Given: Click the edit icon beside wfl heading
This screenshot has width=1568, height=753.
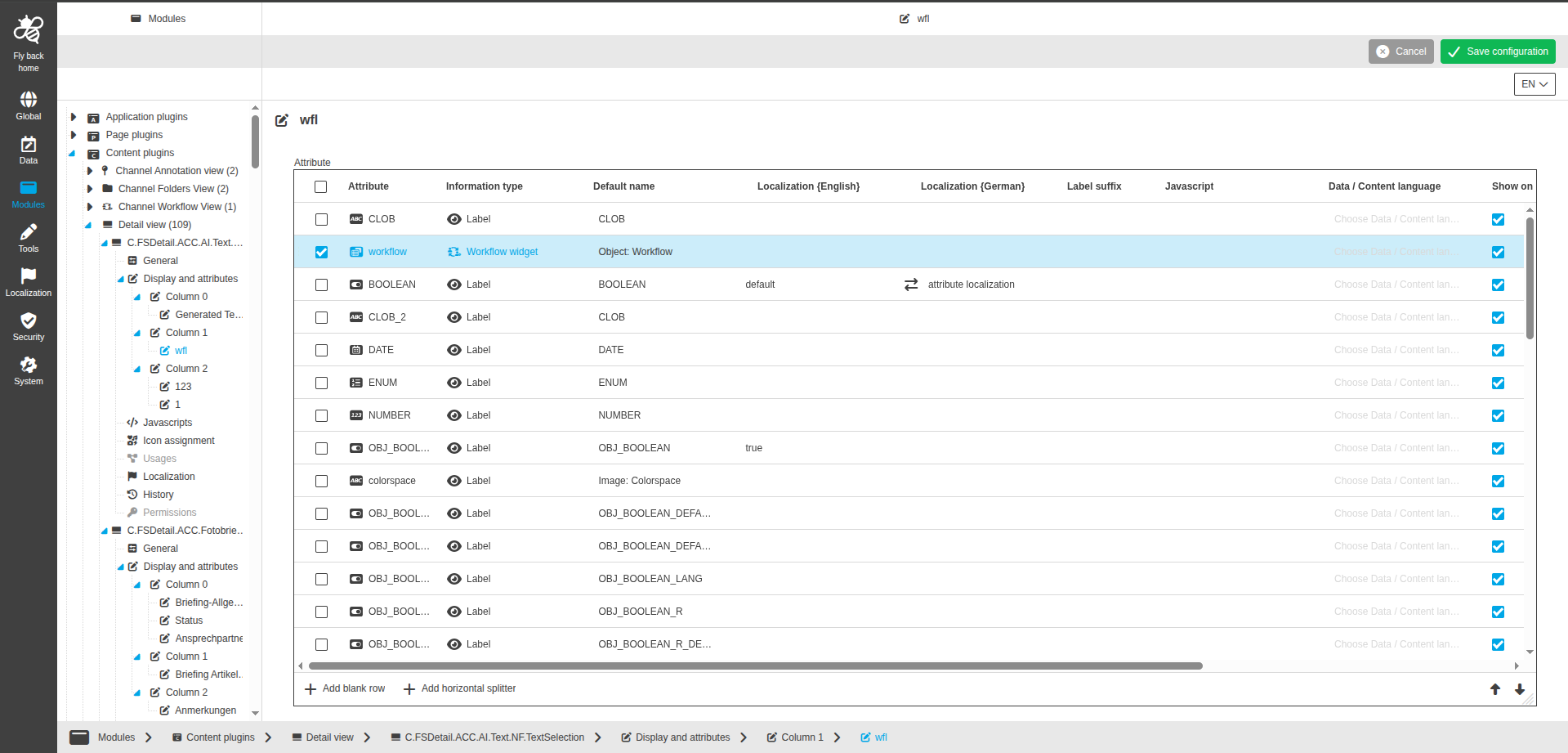Looking at the screenshot, I should pos(282,120).
